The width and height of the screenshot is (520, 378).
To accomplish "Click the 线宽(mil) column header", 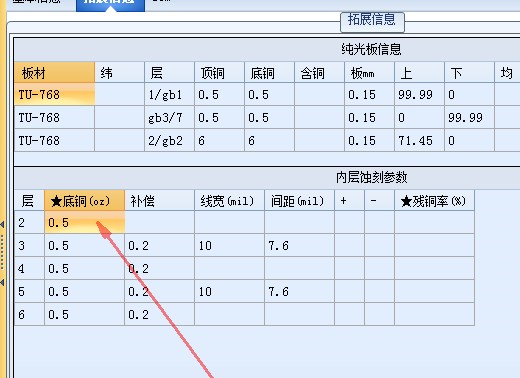I will [229, 201].
